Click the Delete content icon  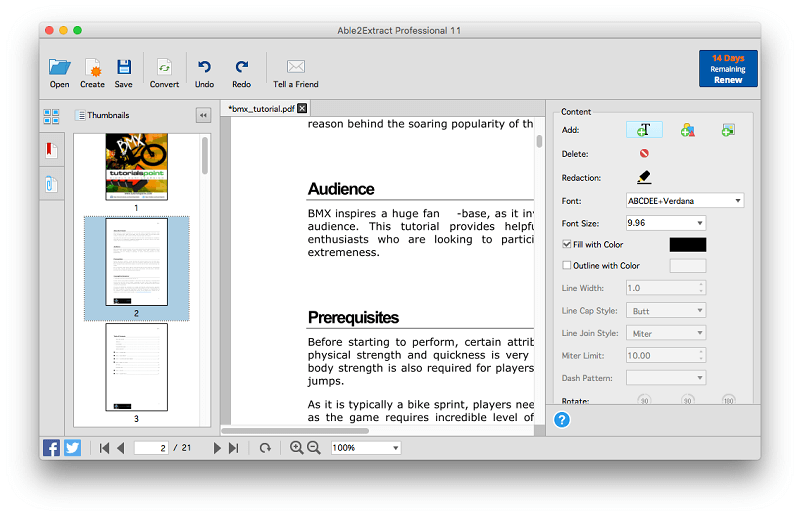pos(644,153)
